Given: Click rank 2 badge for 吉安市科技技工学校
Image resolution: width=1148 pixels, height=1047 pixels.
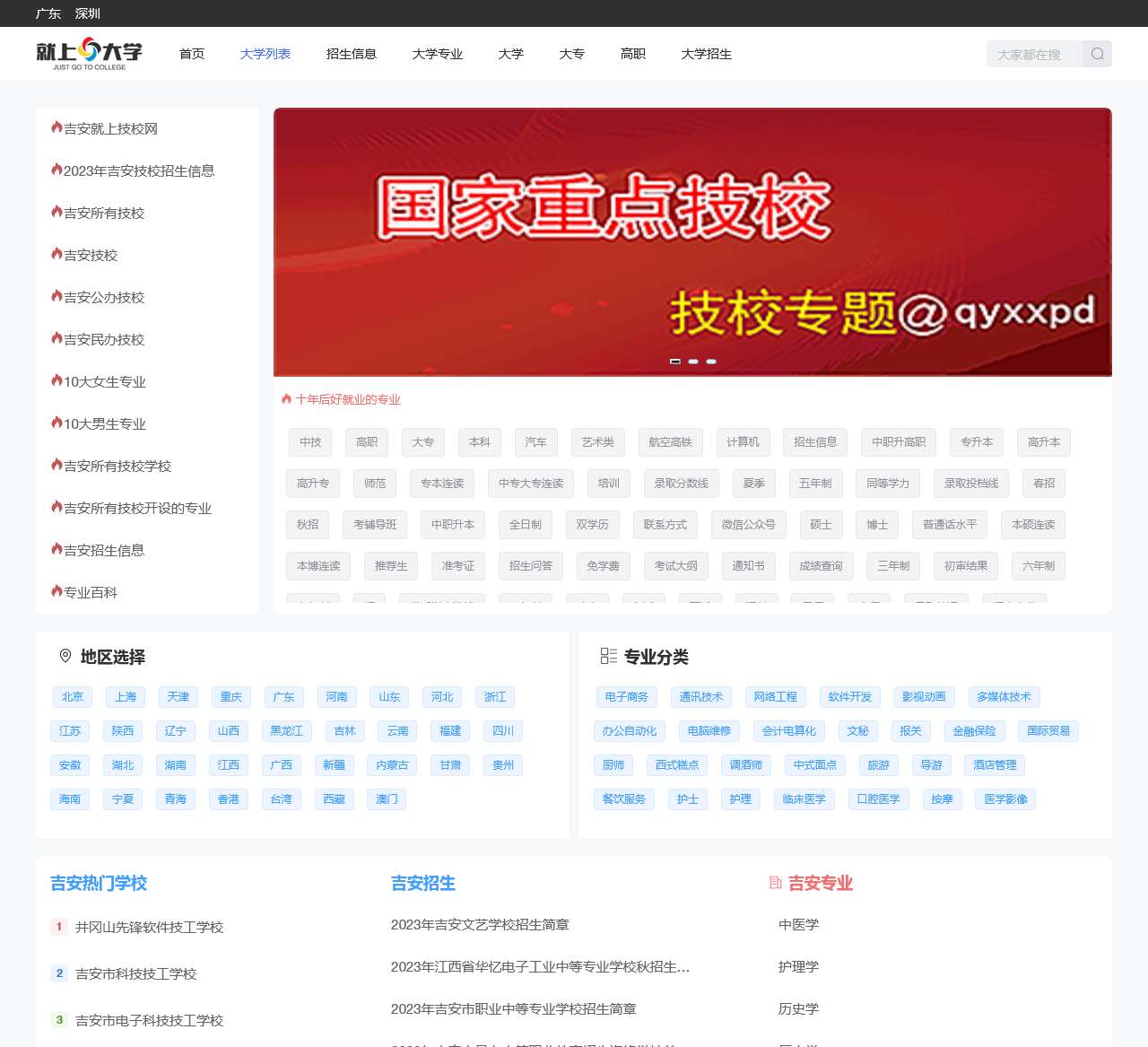Looking at the screenshot, I should (59, 973).
